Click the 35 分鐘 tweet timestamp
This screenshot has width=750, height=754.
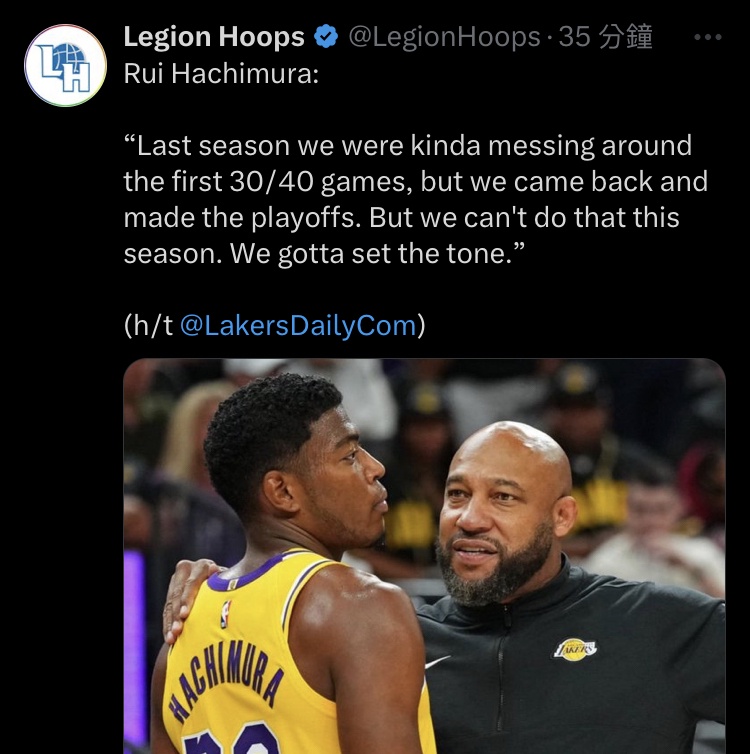click(606, 38)
